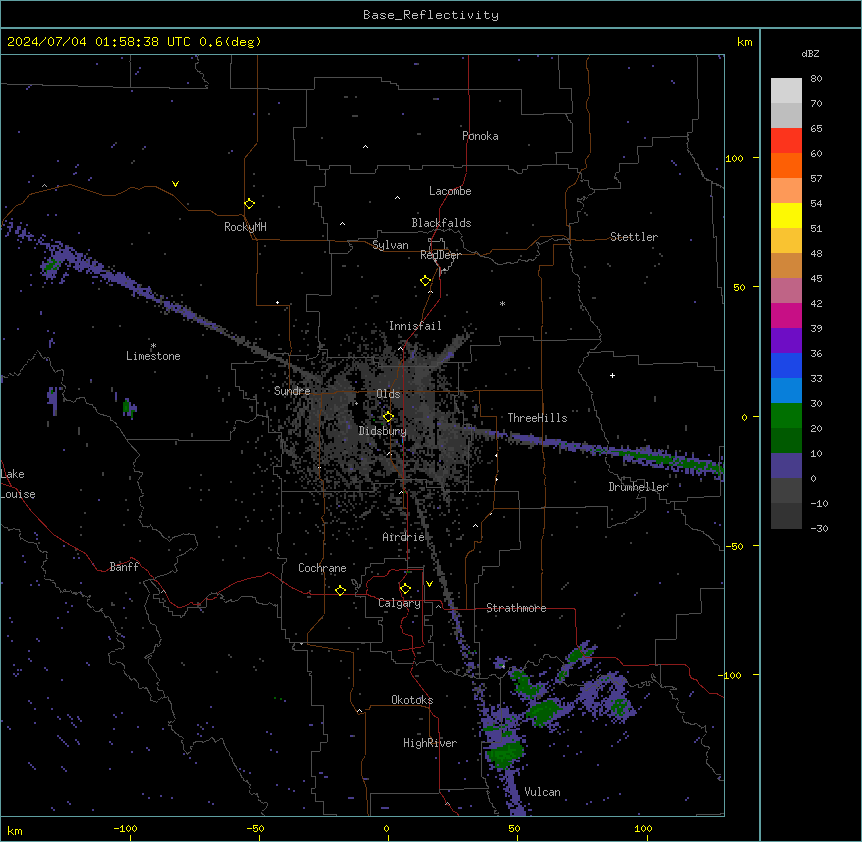
Task: Select the lightest grey 70-80 dBZ swatch
Action: pyautogui.click(x=786, y=91)
